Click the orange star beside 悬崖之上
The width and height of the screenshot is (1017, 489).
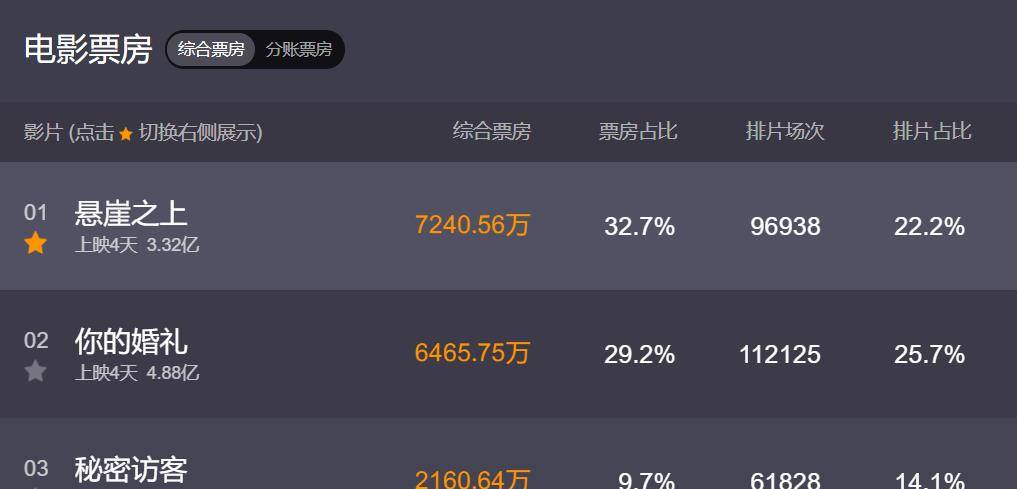click(35, 244)
